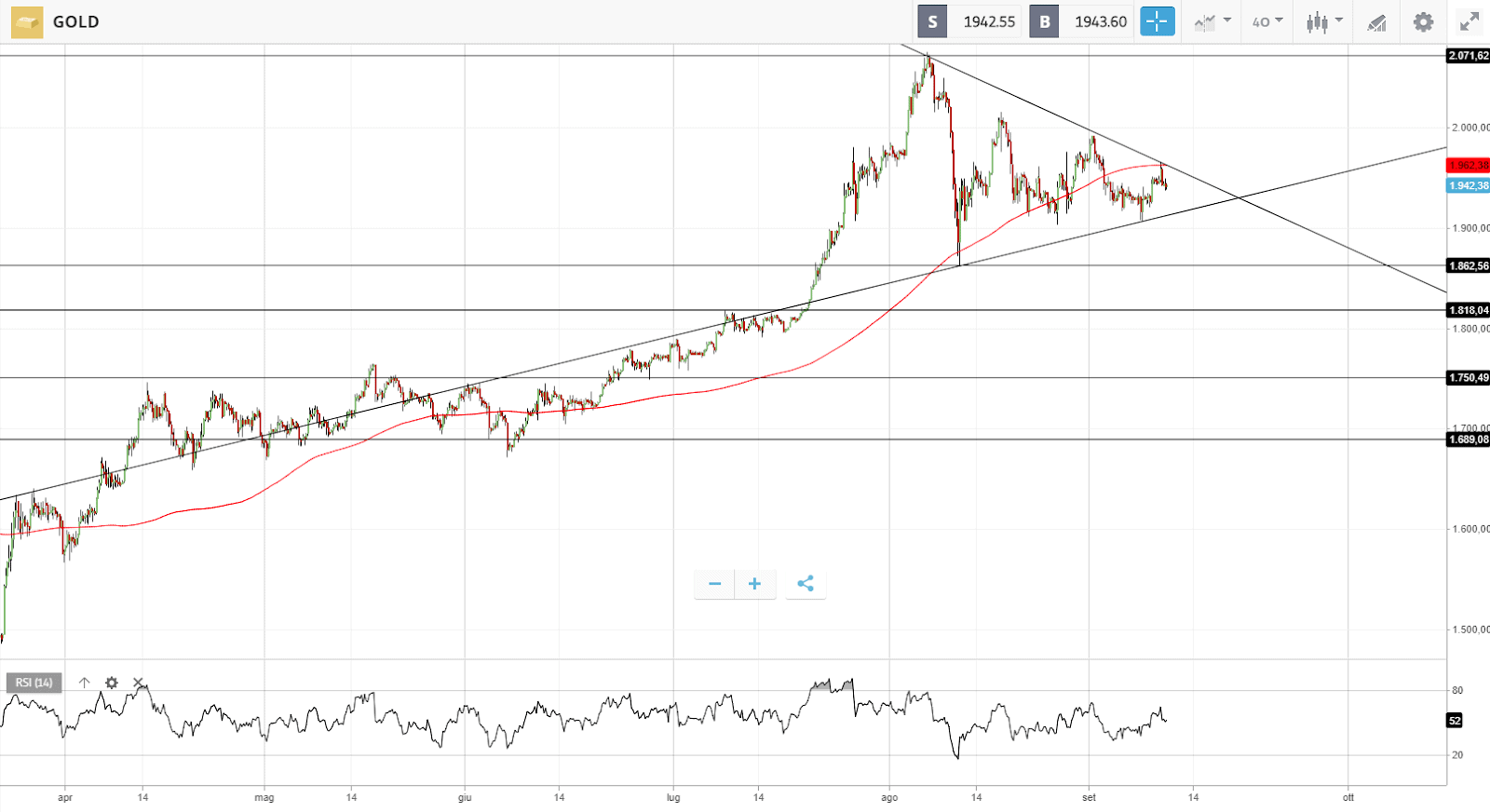Click the GOLD instrument title
The width and height of the screenshot is (1490, 812).
tap(75, 21)
